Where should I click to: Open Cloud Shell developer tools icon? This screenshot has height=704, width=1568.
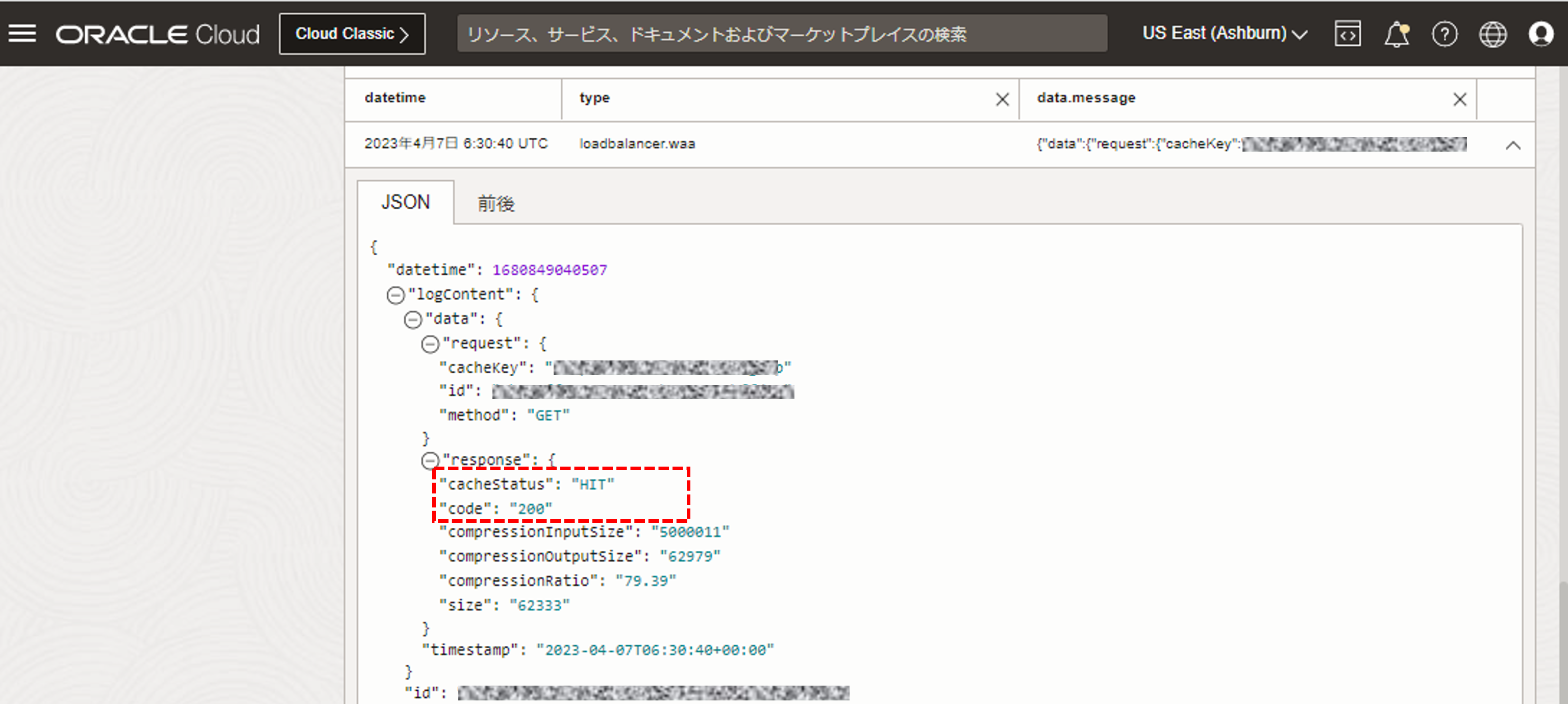(x=1347, y=34)
